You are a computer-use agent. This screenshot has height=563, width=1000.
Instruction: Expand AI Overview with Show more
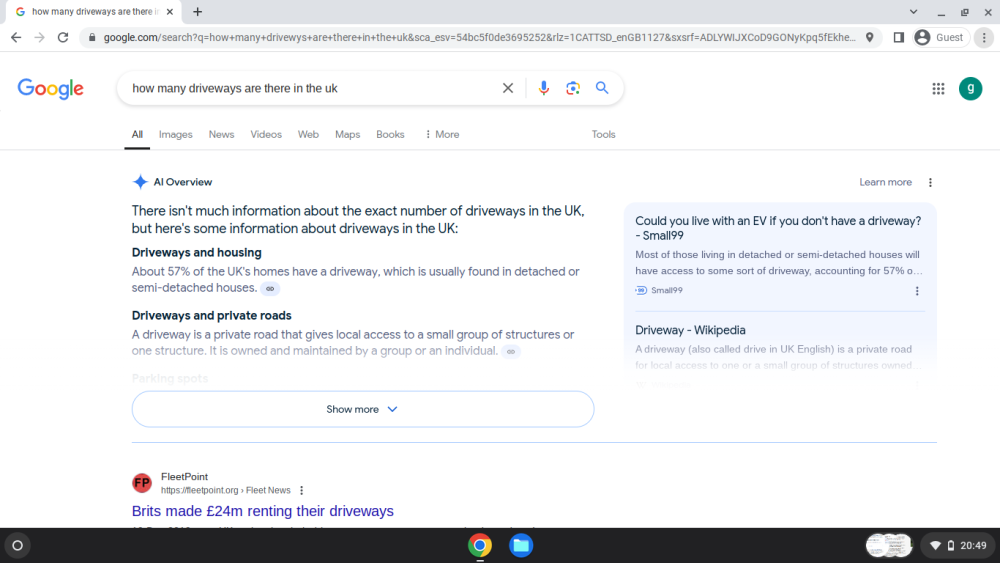[x=363, y=409]
